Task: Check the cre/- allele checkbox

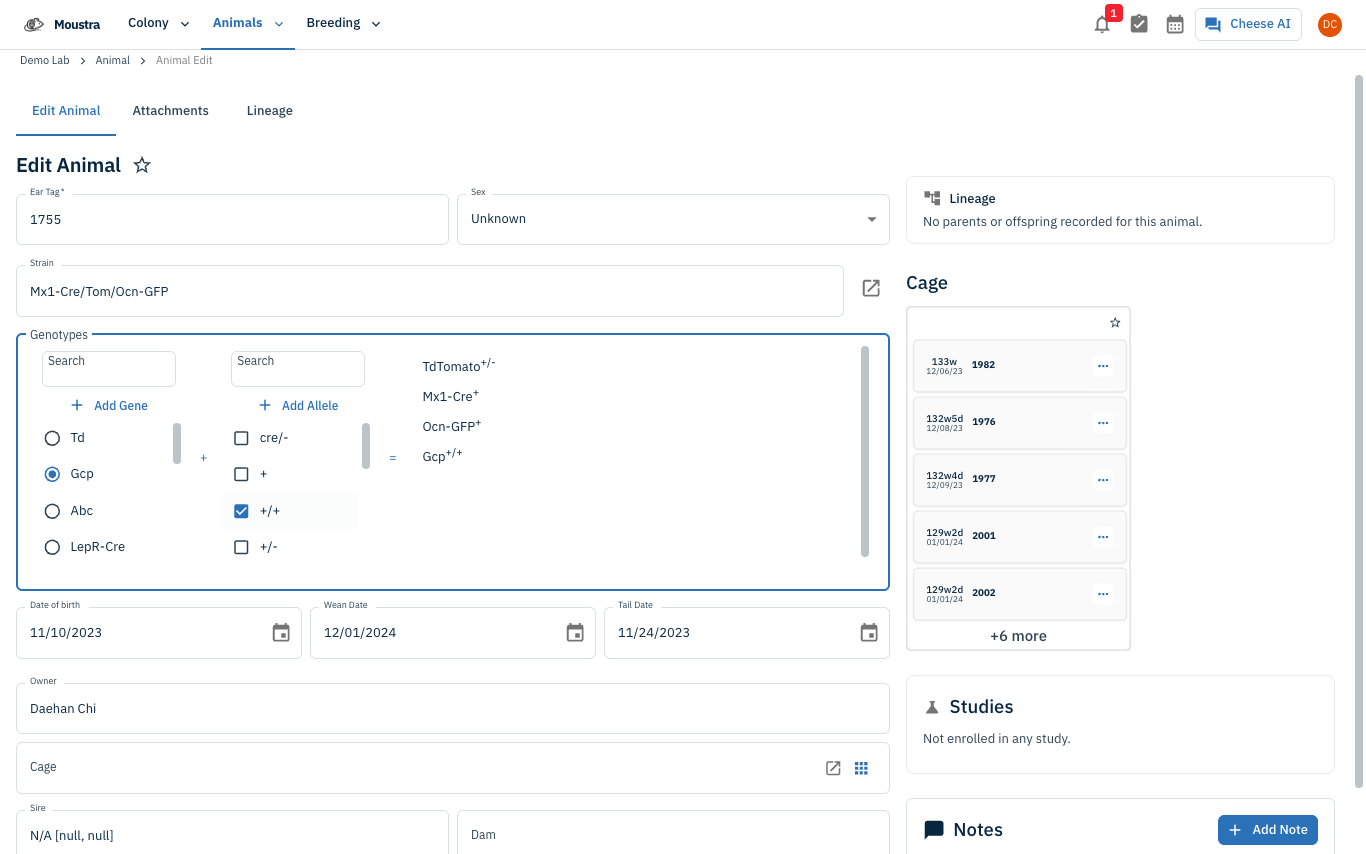Action: point(241,438)
